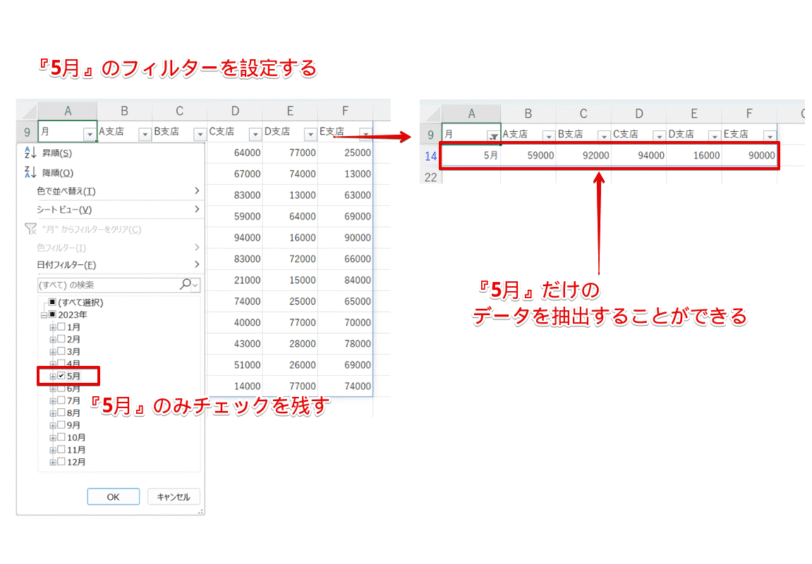Open C支店 filter dropdown in left sheet
This screenshot has width=812, height=564.
pyautogui.click(x=255, y=134)
